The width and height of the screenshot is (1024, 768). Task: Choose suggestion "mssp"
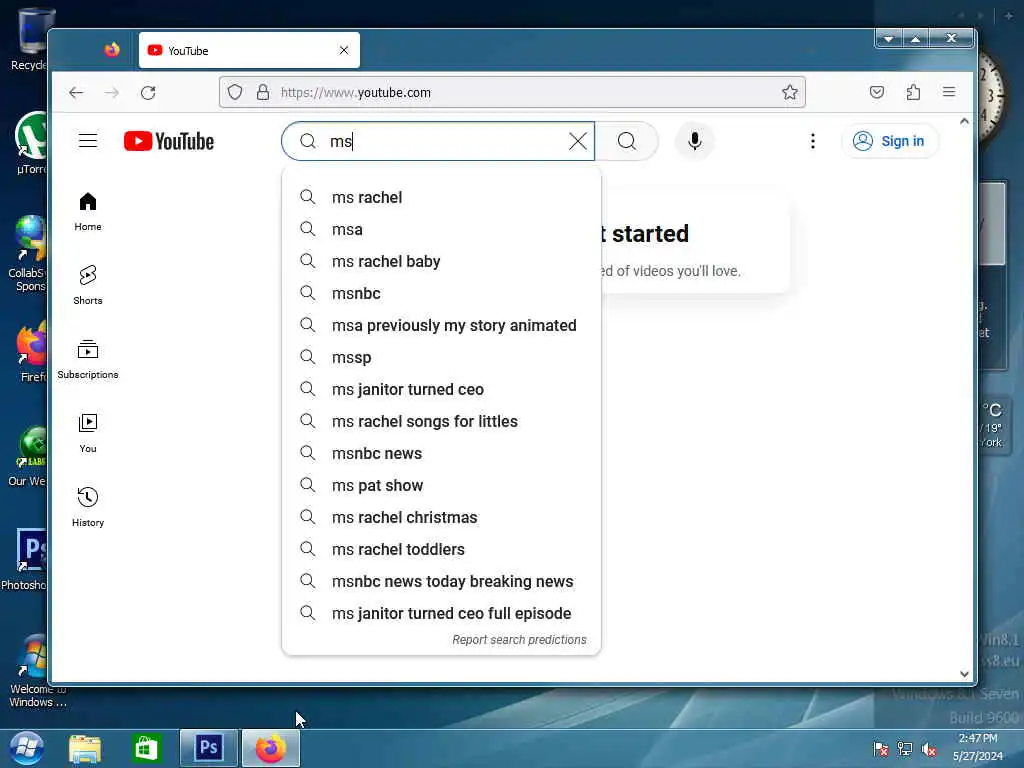pos(441,357)
